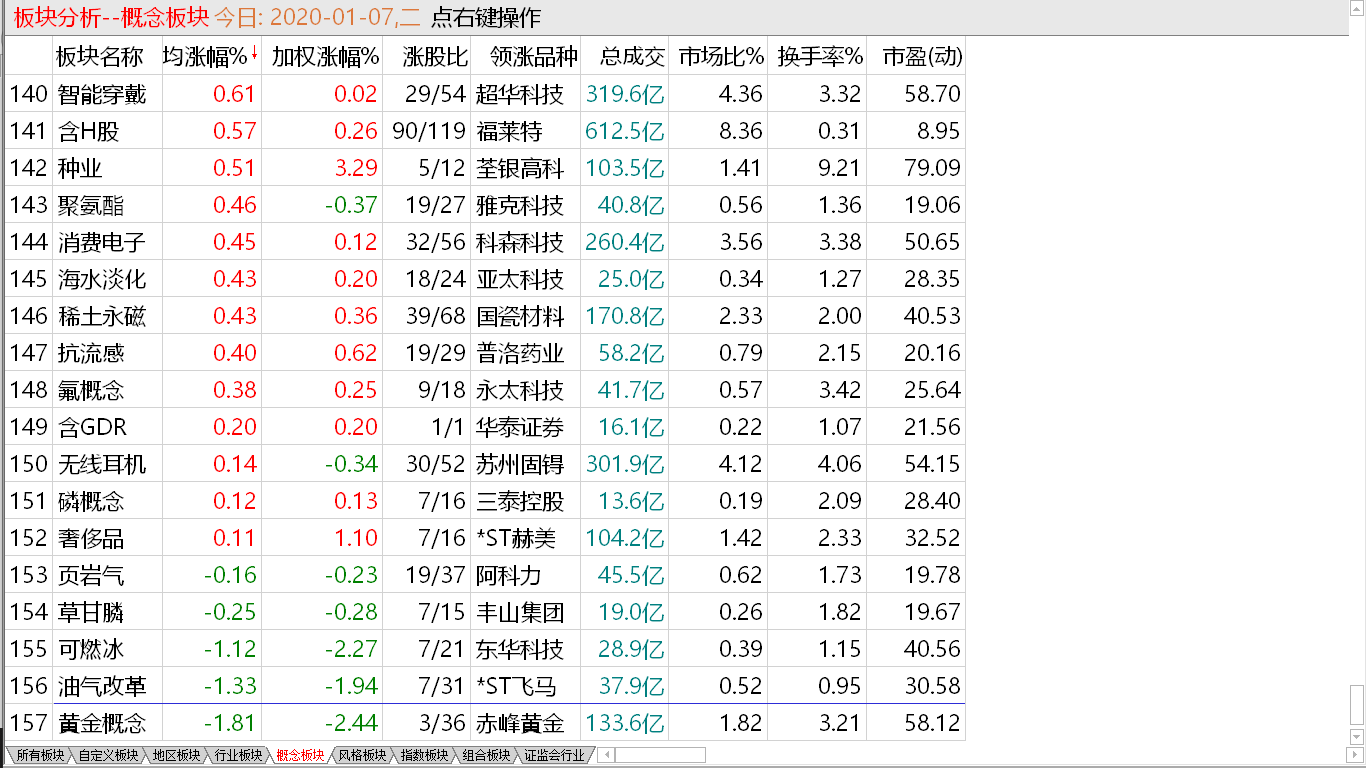
Task: Select the 含GDR sector row
Action: click(485, 427)
